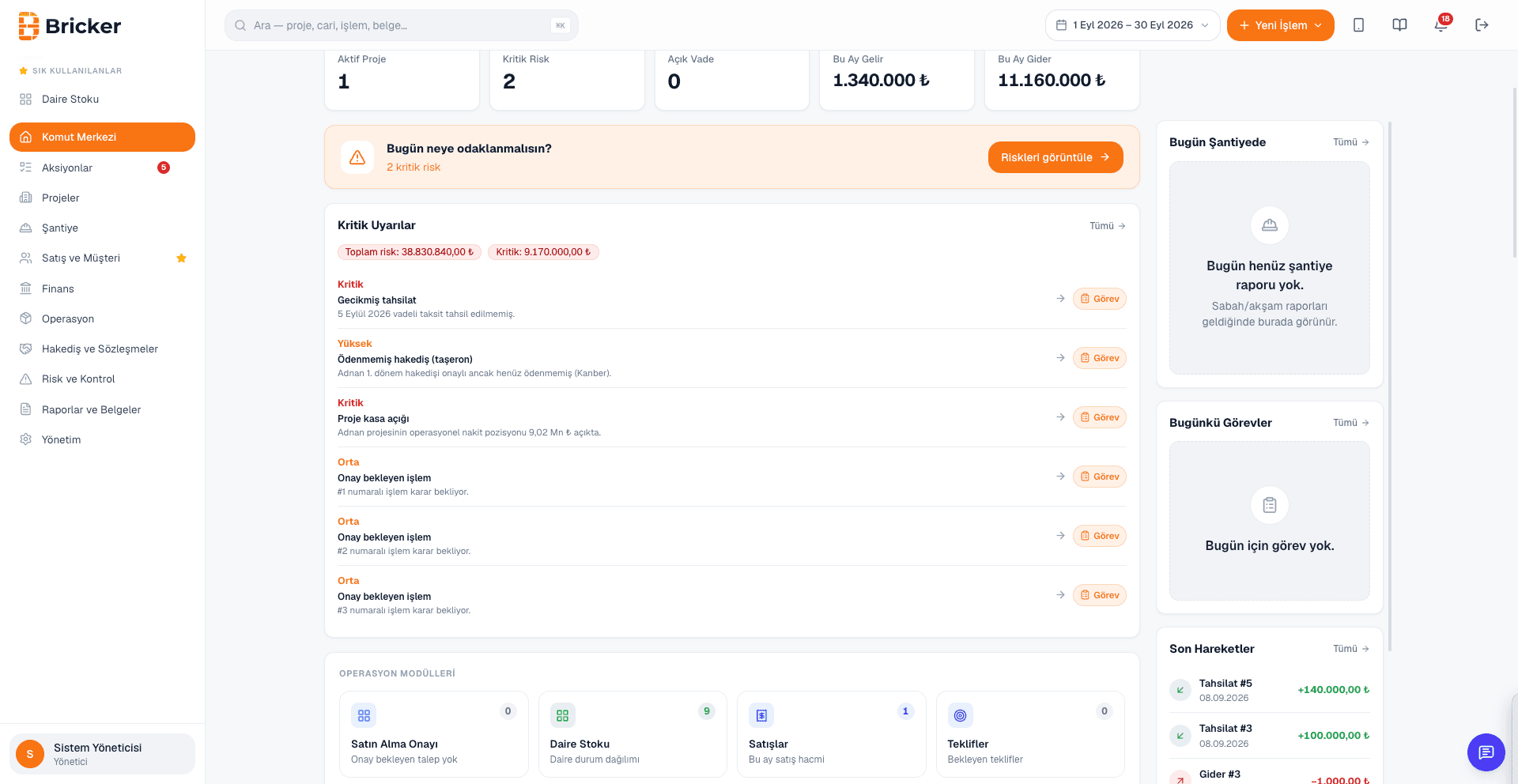Open Daire Stoku in favorites
The image size is (1518, 784).
[x=102, y=100]
